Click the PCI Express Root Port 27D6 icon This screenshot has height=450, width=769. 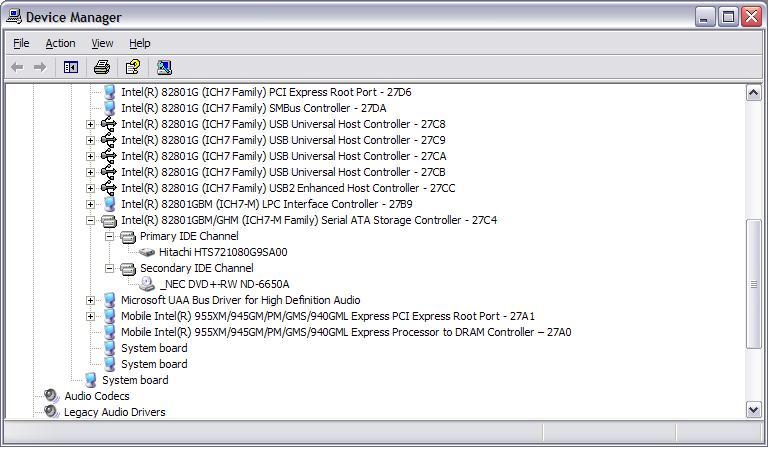(109, 92)
